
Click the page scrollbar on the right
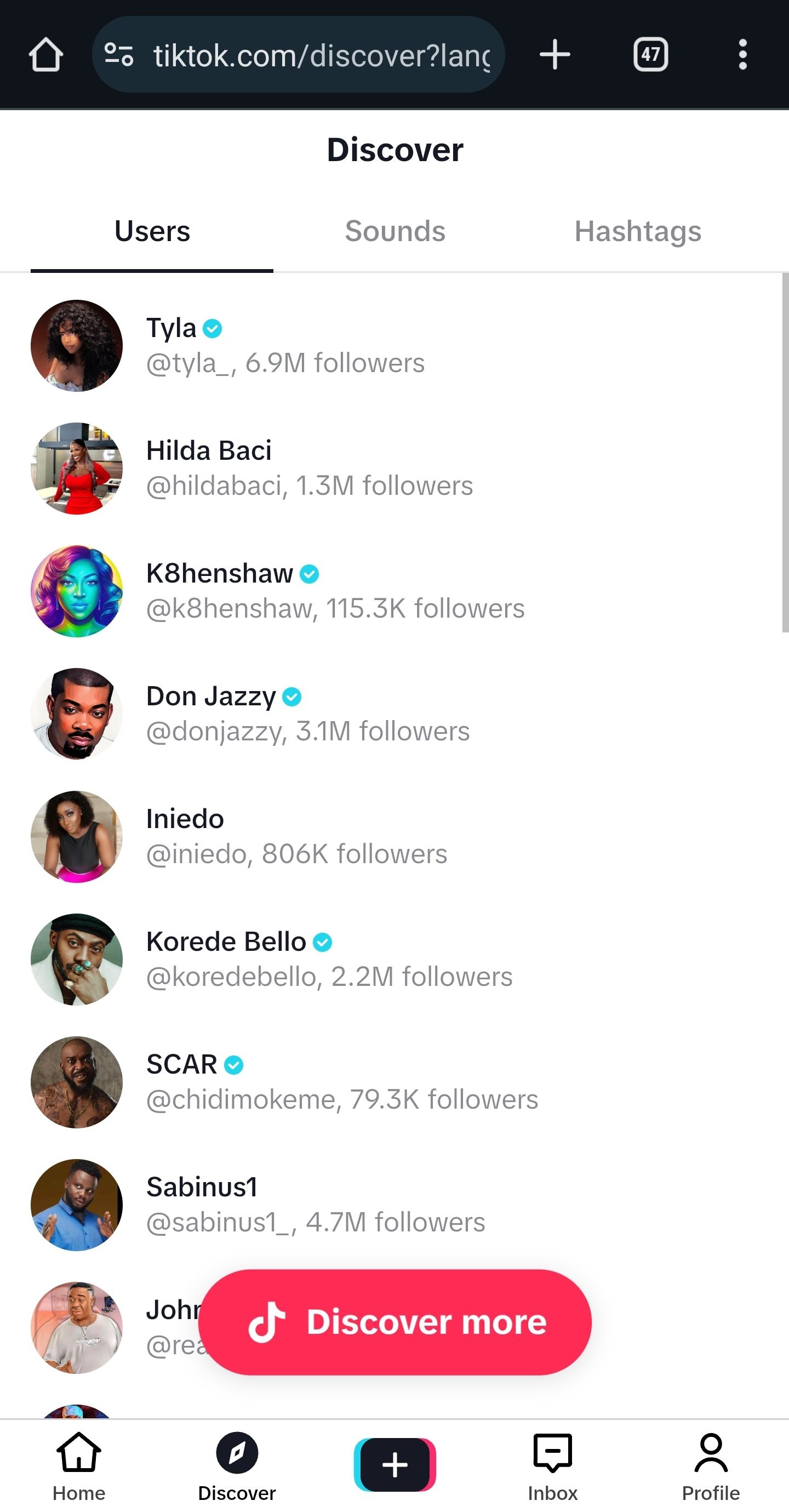[x=785, y=453]
